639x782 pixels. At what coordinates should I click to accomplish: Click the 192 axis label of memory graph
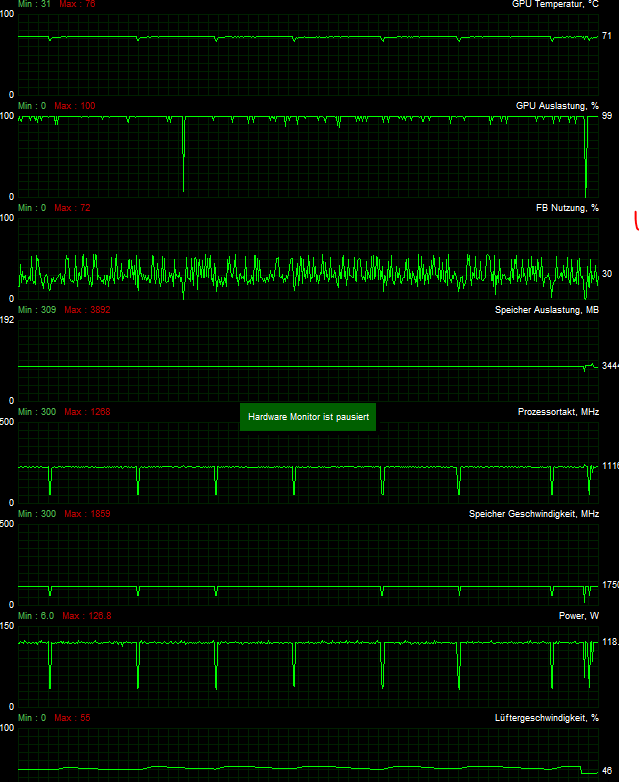point(7,320)
